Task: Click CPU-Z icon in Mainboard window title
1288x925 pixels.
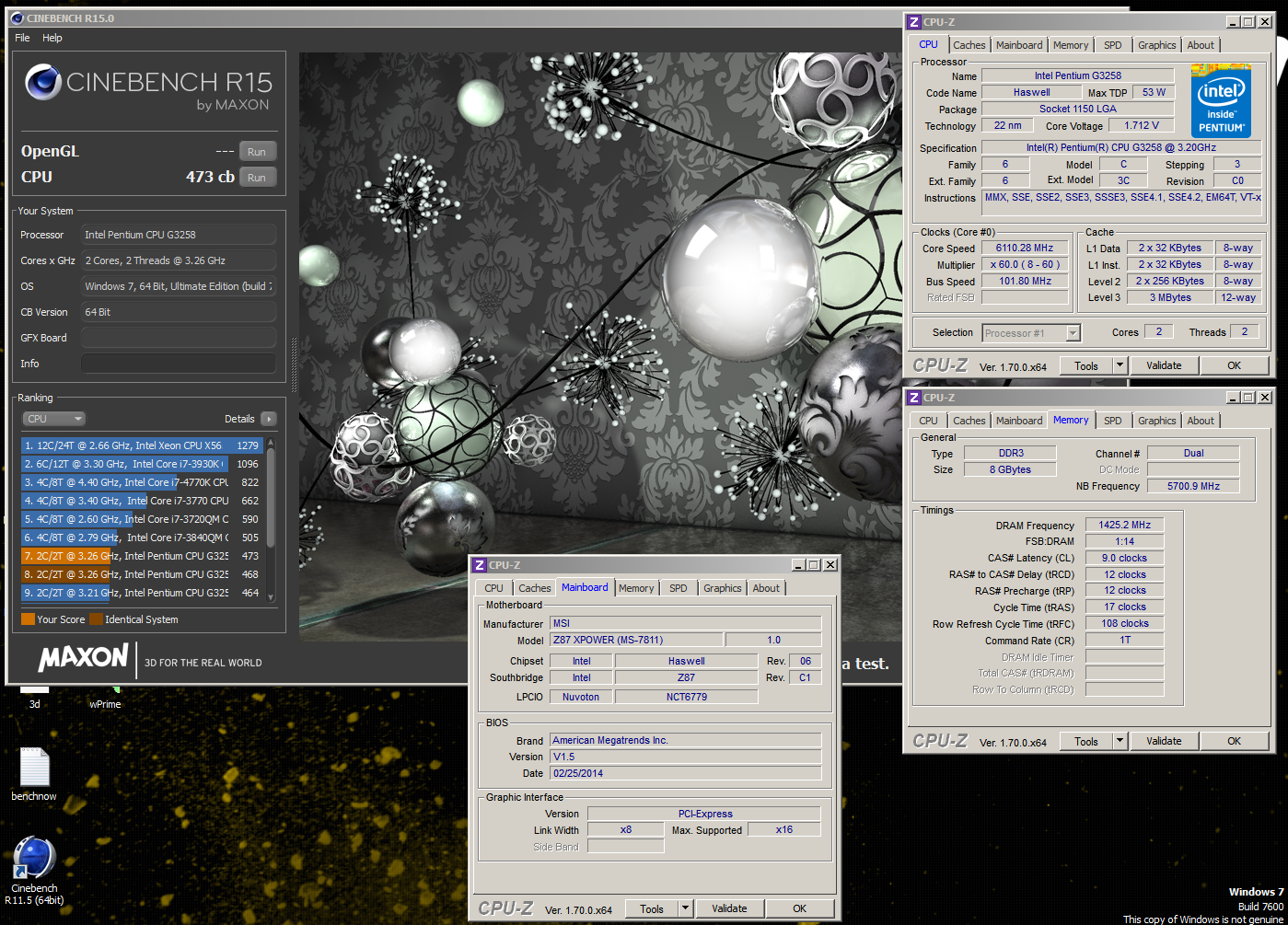Action: pyautogui.click(x=480, y=565)
